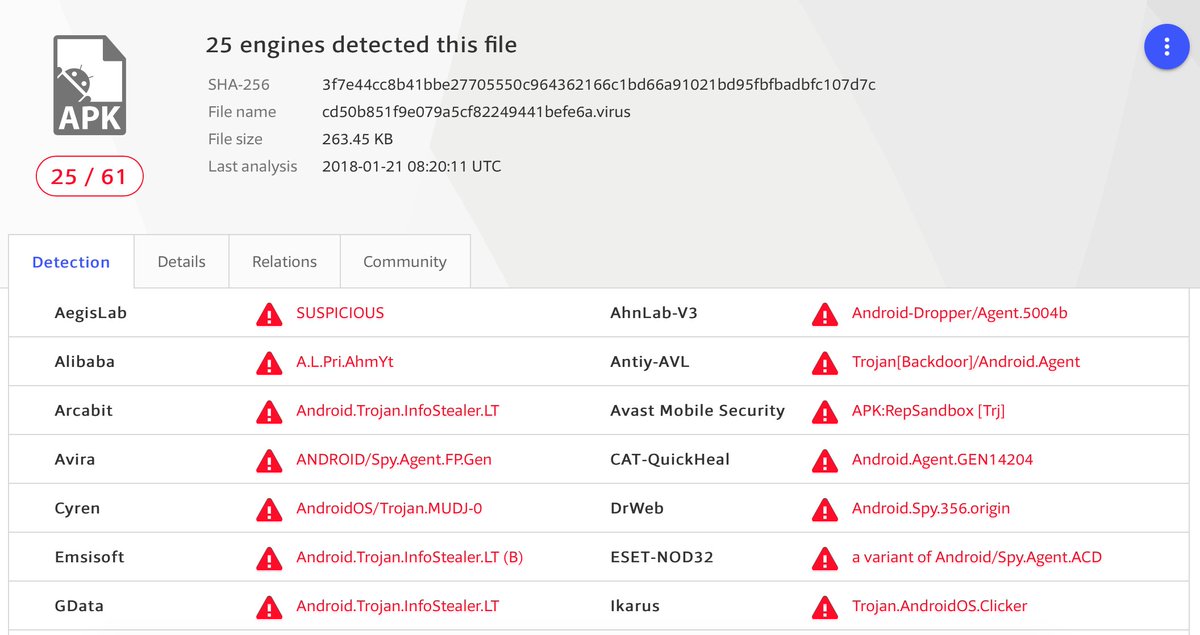Open the Community tab
1200x635 pixels.
pyautogui.click(x=405, y=262)
